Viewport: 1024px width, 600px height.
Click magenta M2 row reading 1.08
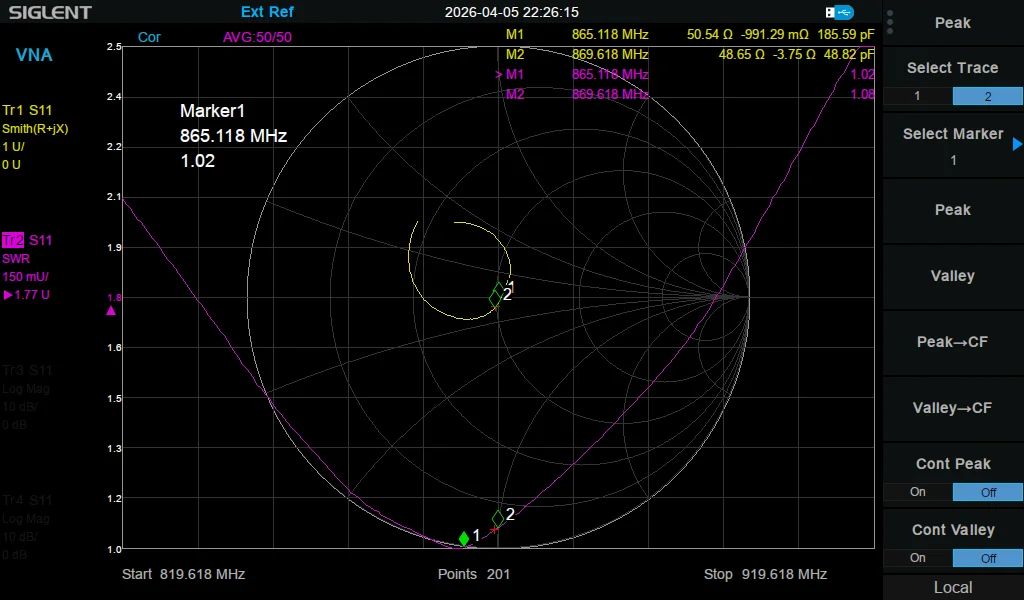(x=690, y=95)
